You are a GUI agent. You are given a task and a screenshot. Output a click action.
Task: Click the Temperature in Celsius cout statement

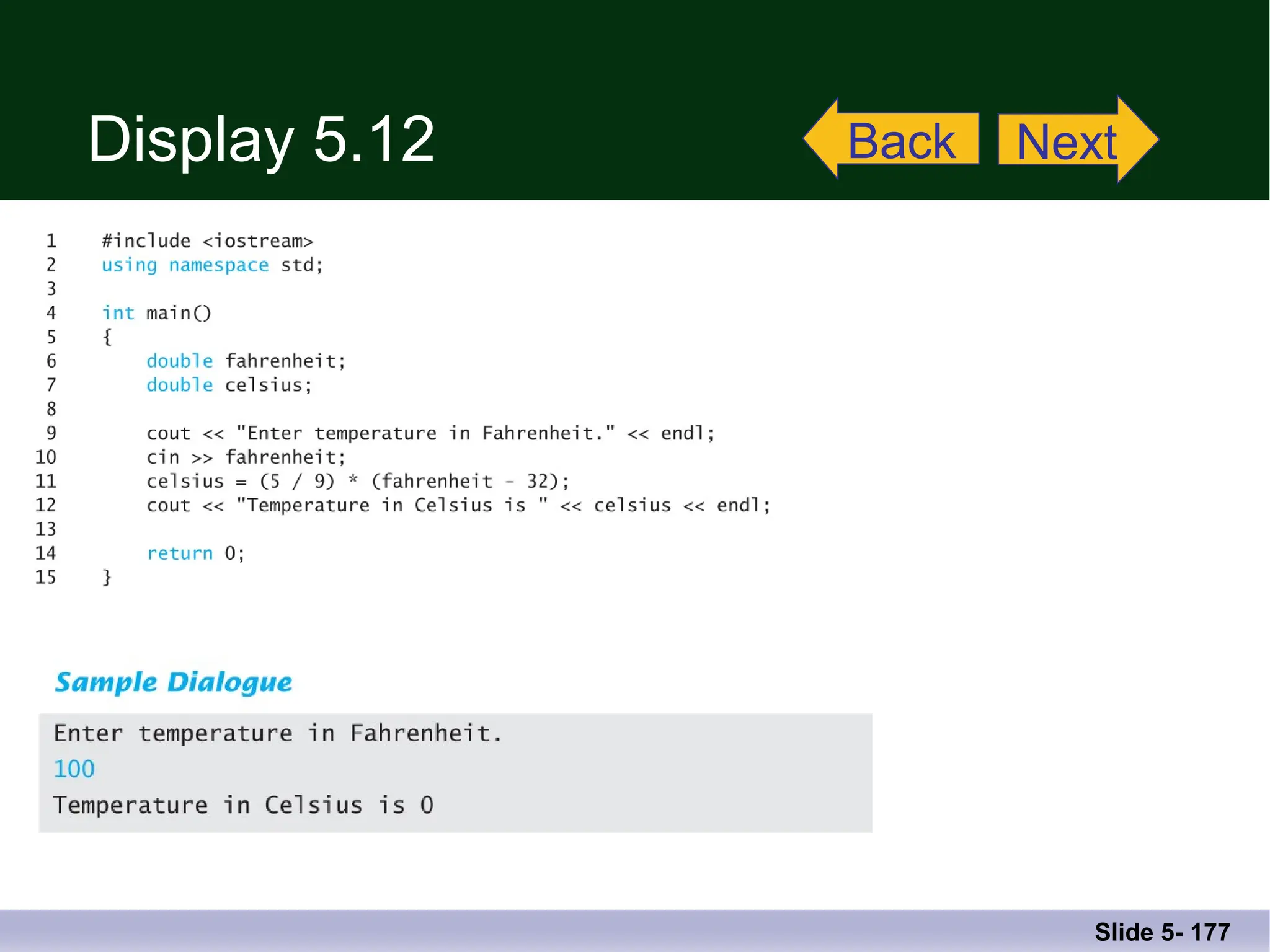458,506
